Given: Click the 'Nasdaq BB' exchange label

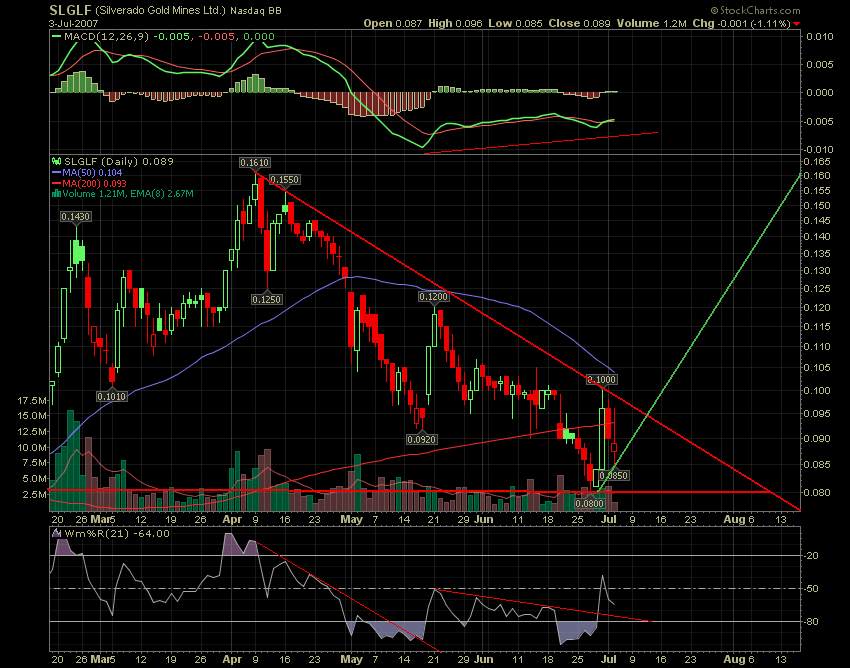Looking at the screenshot, I should 255,11.
